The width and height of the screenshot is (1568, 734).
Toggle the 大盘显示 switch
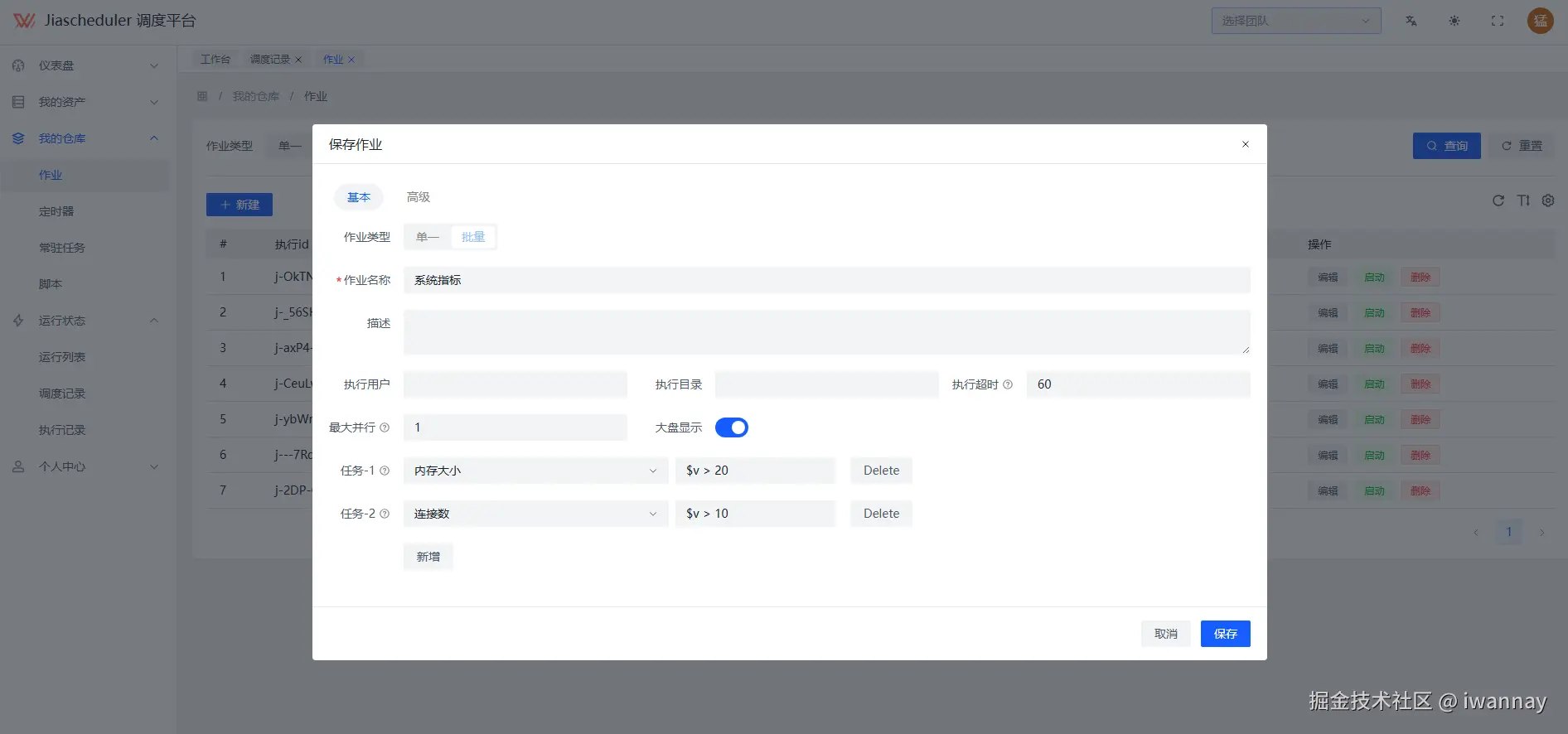click(732, 427)
